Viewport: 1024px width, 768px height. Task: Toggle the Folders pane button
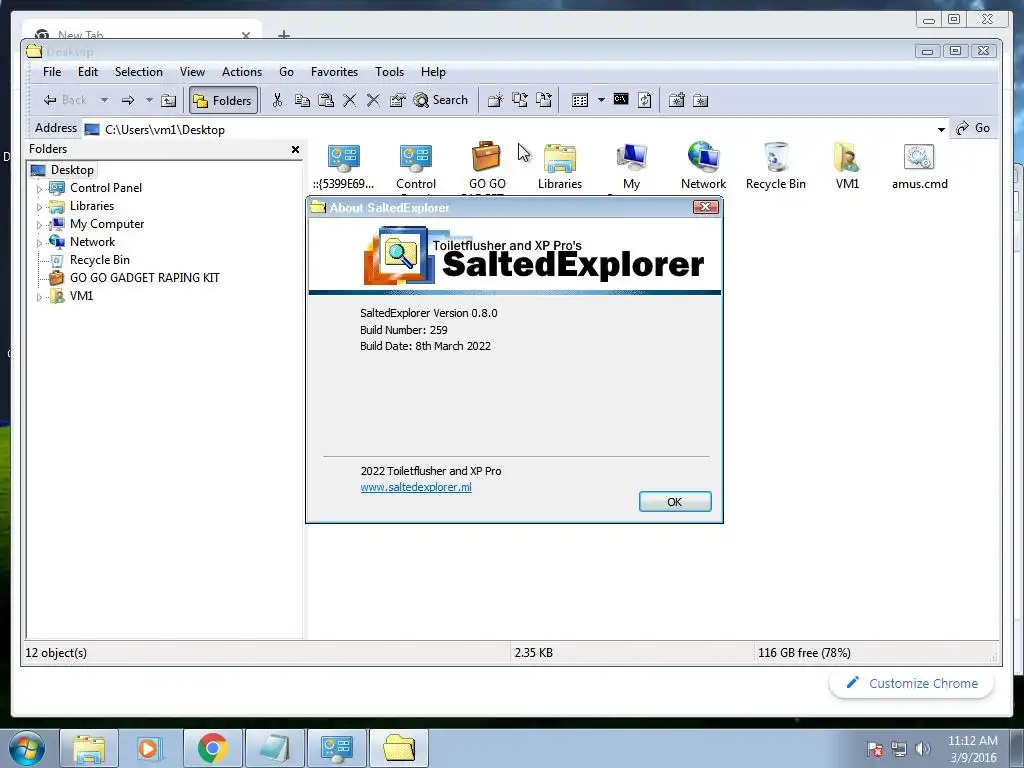point(223,100)
